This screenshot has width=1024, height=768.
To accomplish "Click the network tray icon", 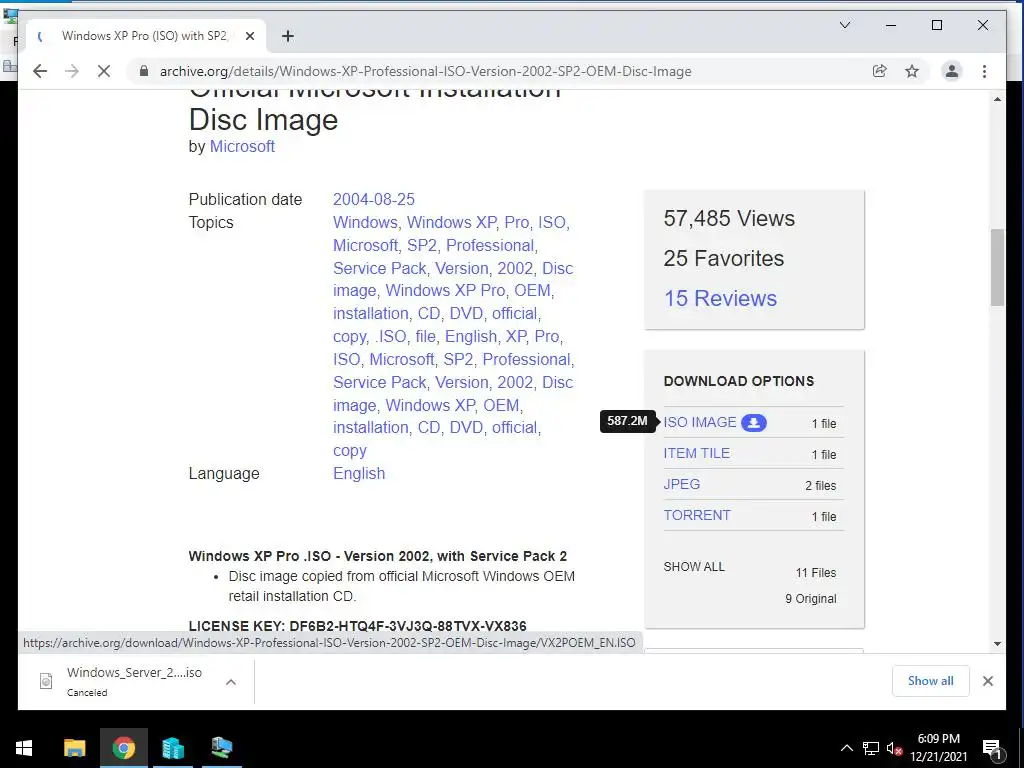I will [x=871, y=748].
